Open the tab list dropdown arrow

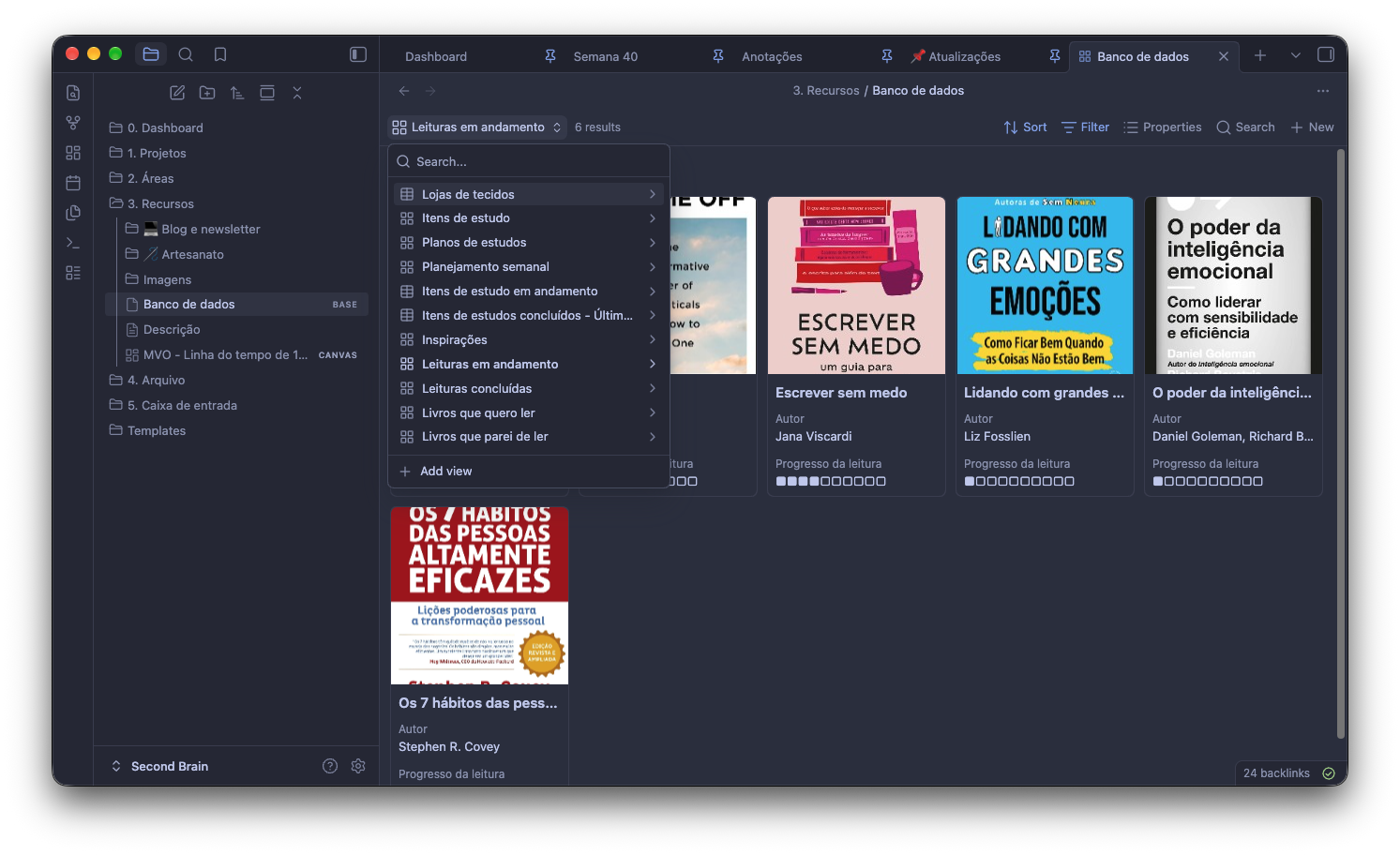pyautogui.click(x=1296, y=56)
